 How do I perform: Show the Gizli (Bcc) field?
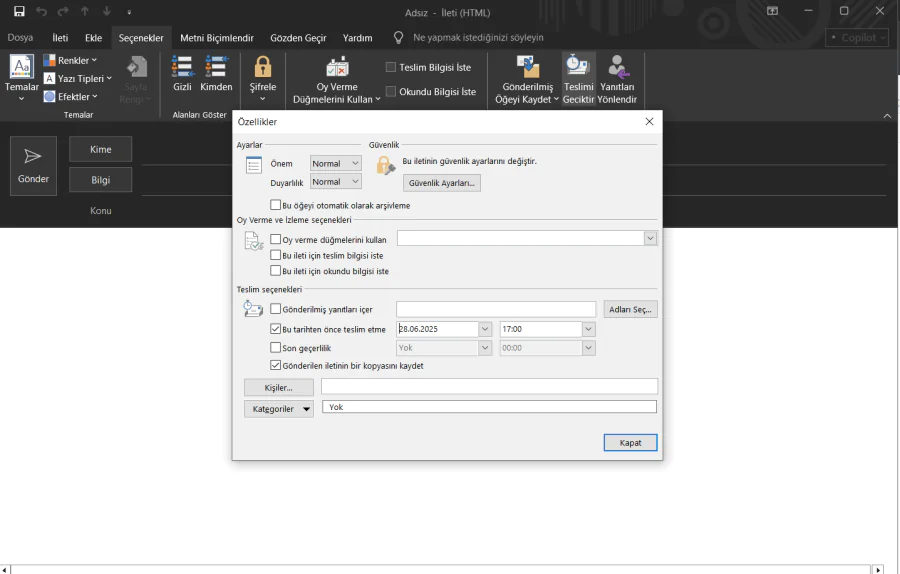tap(183, 73)
